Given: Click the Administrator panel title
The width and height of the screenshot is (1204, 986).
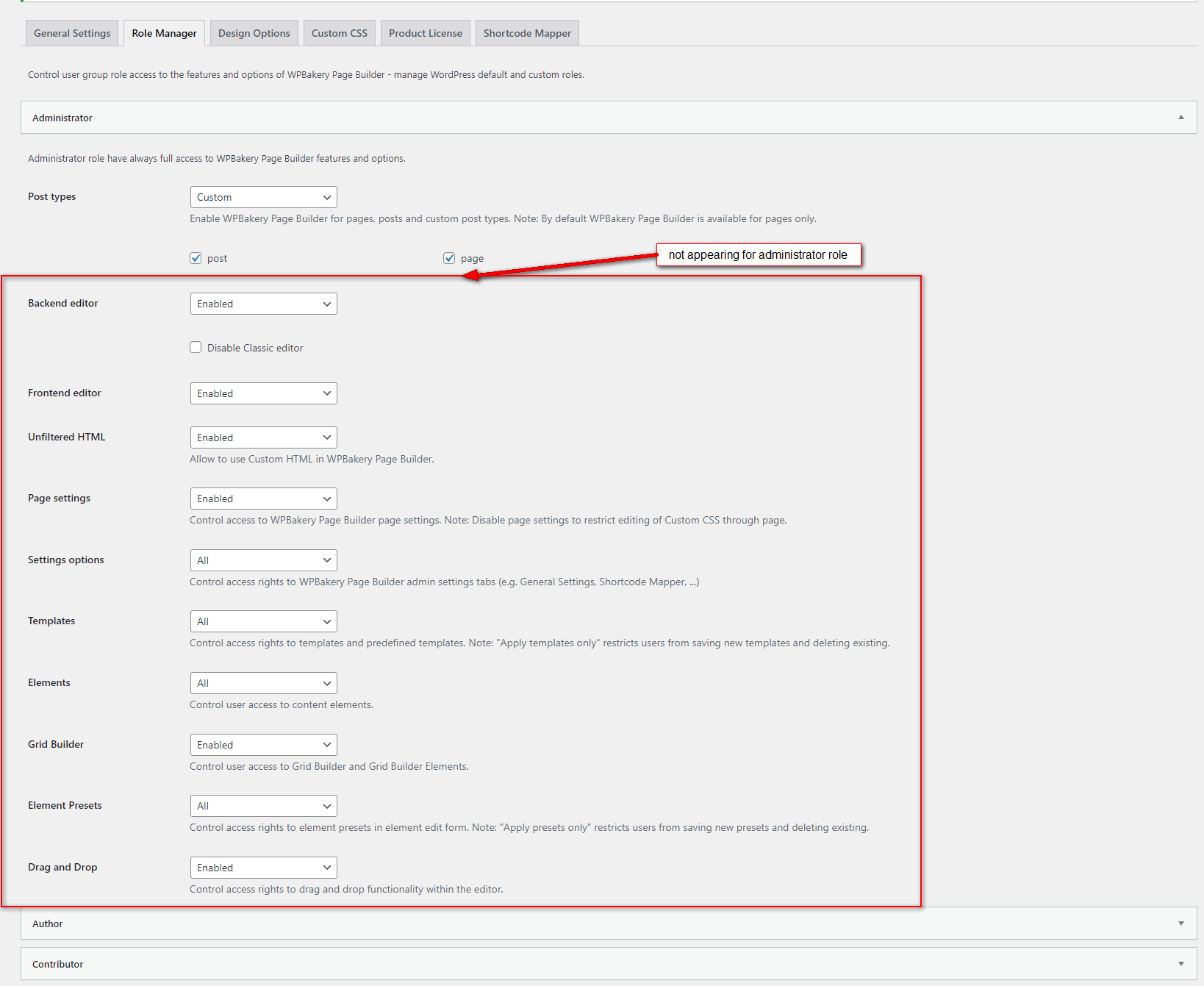Looking at the screenshot, I should click(x=62, y=118).
